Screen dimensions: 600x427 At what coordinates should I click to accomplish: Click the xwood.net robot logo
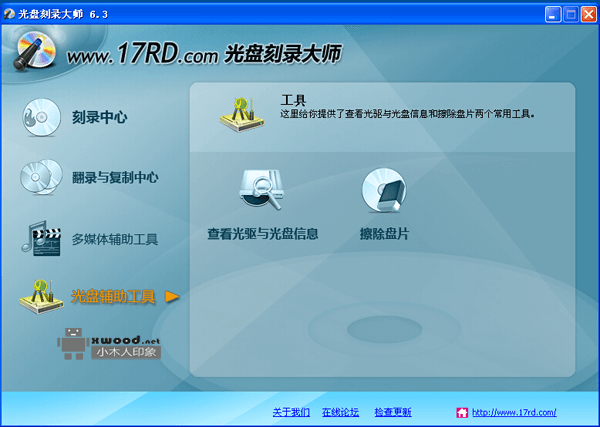pyautogui.click(x=73, y=344)
